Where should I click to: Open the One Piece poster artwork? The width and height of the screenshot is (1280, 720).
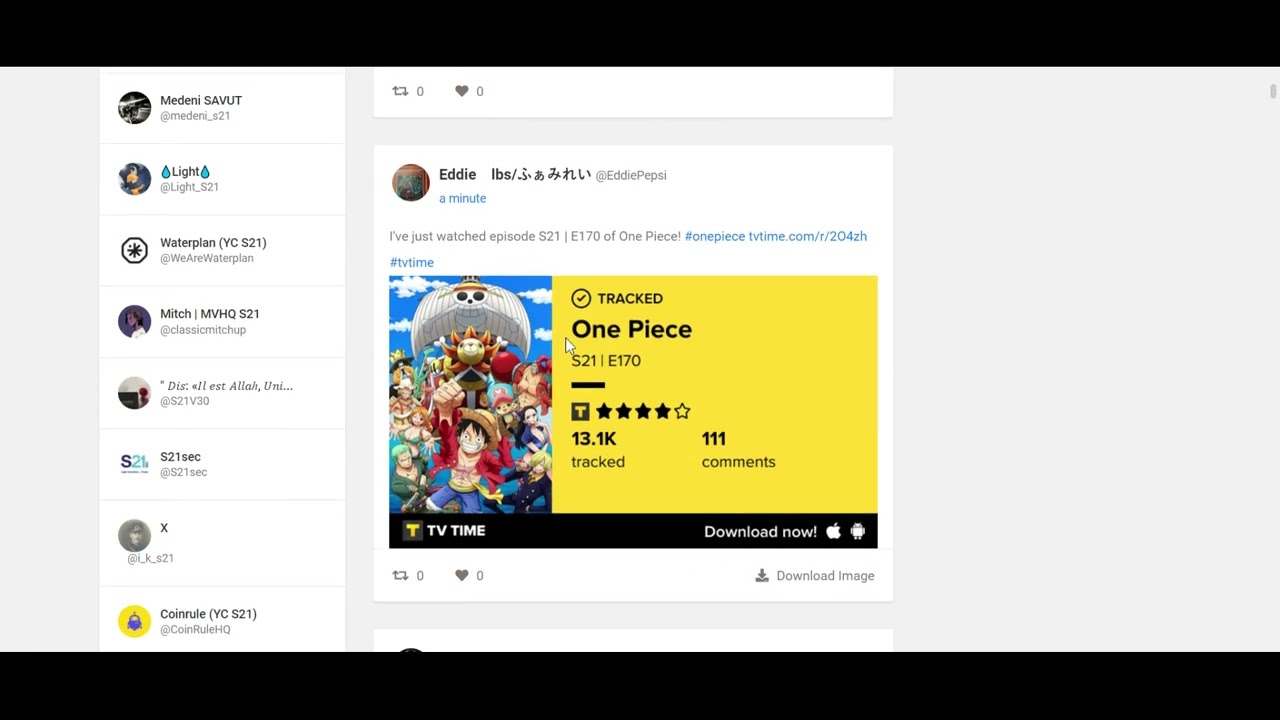click(x=470, y=394)
